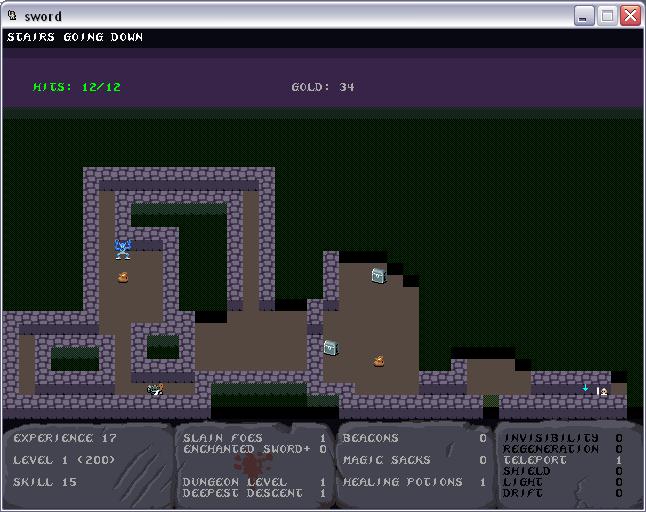Screen dimensions: 646x512
Task: Click the "GOLD: 34" counter
Action: point(323,87)
